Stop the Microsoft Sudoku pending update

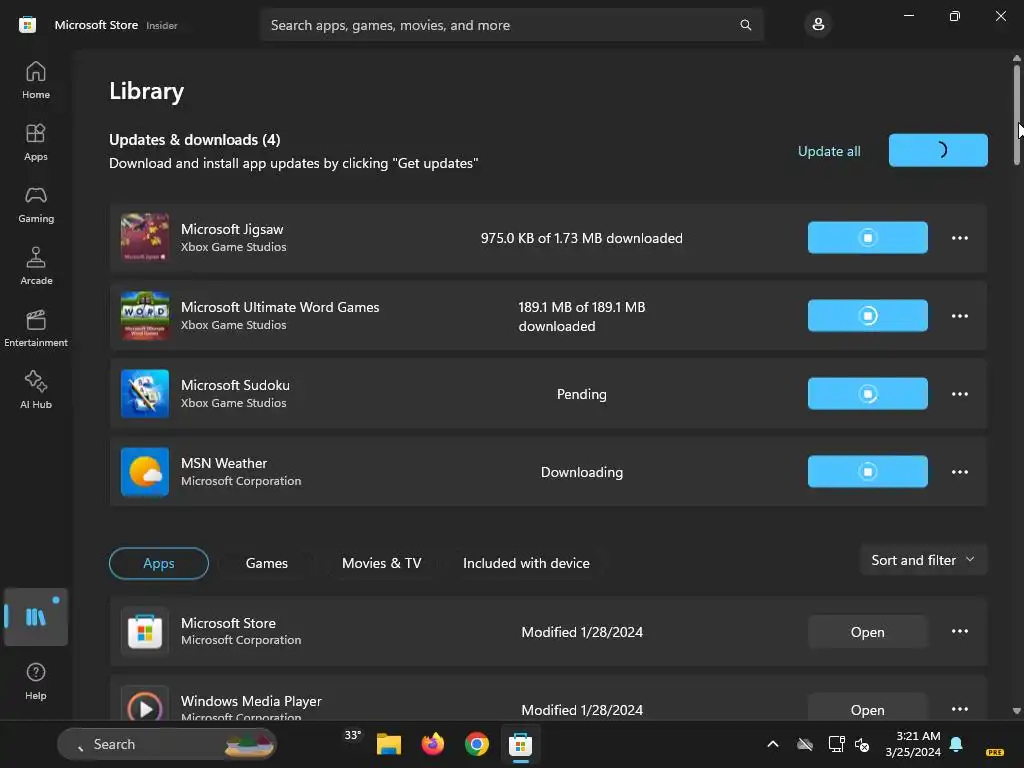click(867, 394)
